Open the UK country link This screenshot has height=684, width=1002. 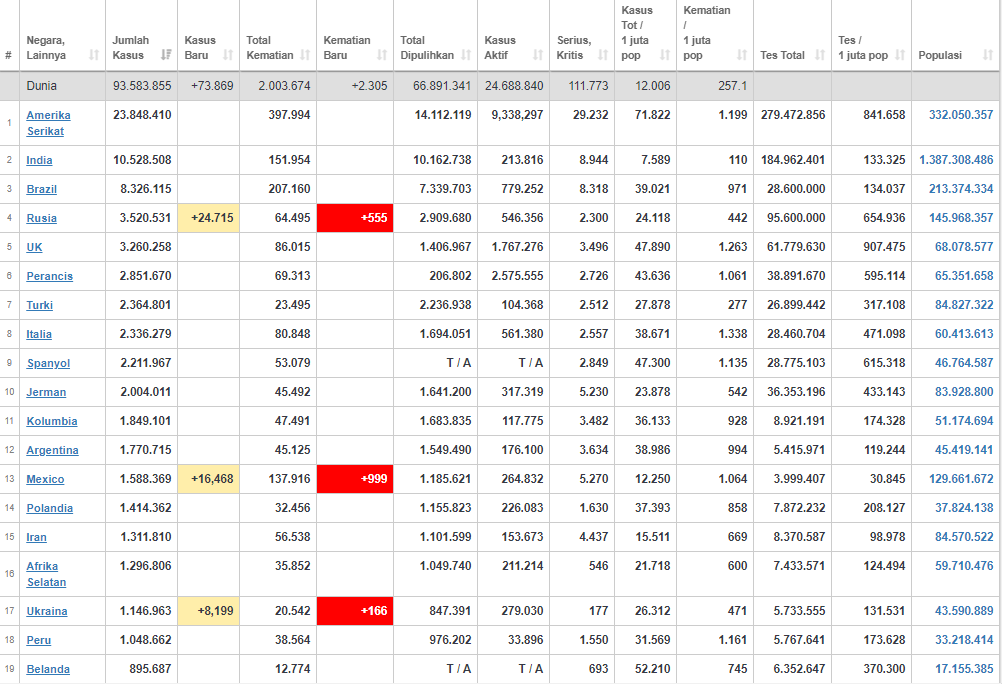(x=35, y=247)
